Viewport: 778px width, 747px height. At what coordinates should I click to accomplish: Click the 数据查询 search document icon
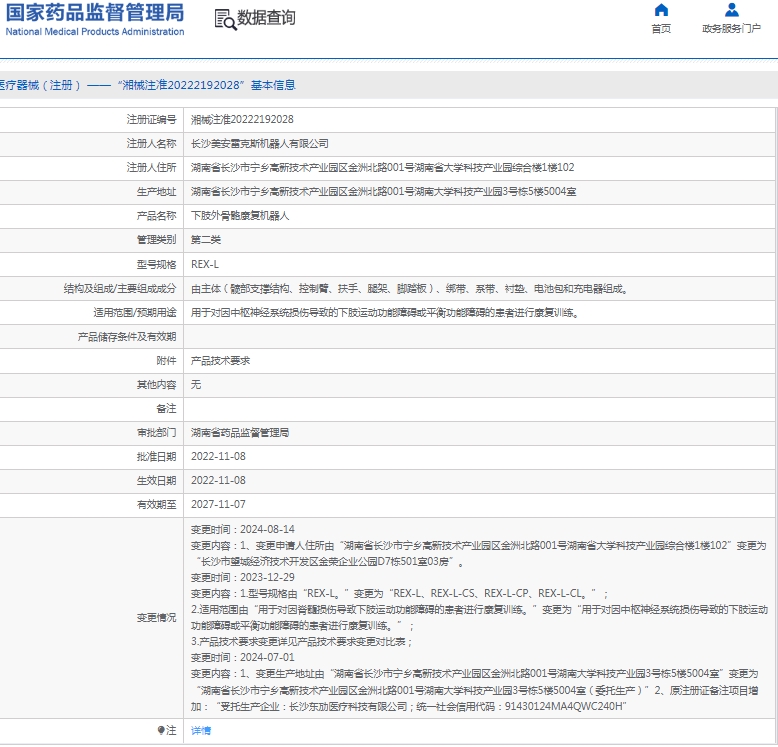click(225, 19)
